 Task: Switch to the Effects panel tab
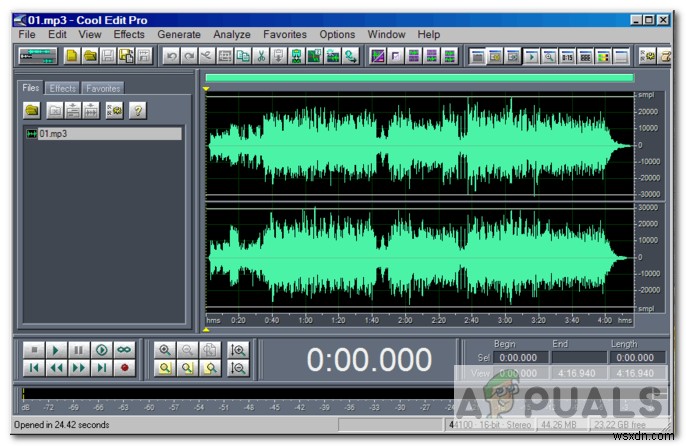point(62,88)
